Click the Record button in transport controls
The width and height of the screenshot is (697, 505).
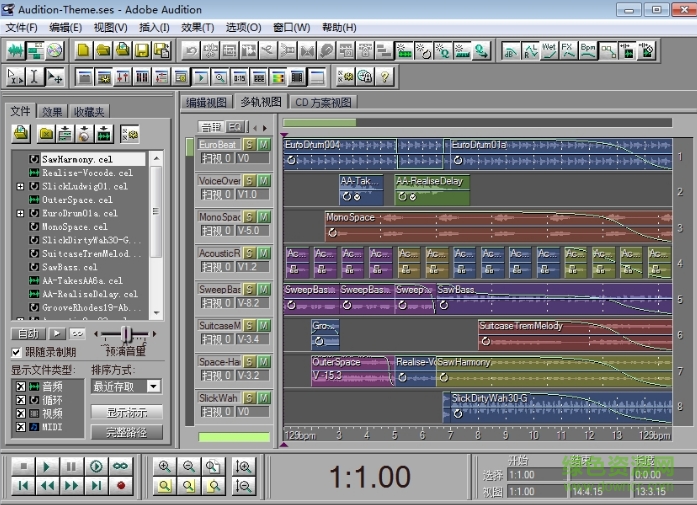(121, 486)
